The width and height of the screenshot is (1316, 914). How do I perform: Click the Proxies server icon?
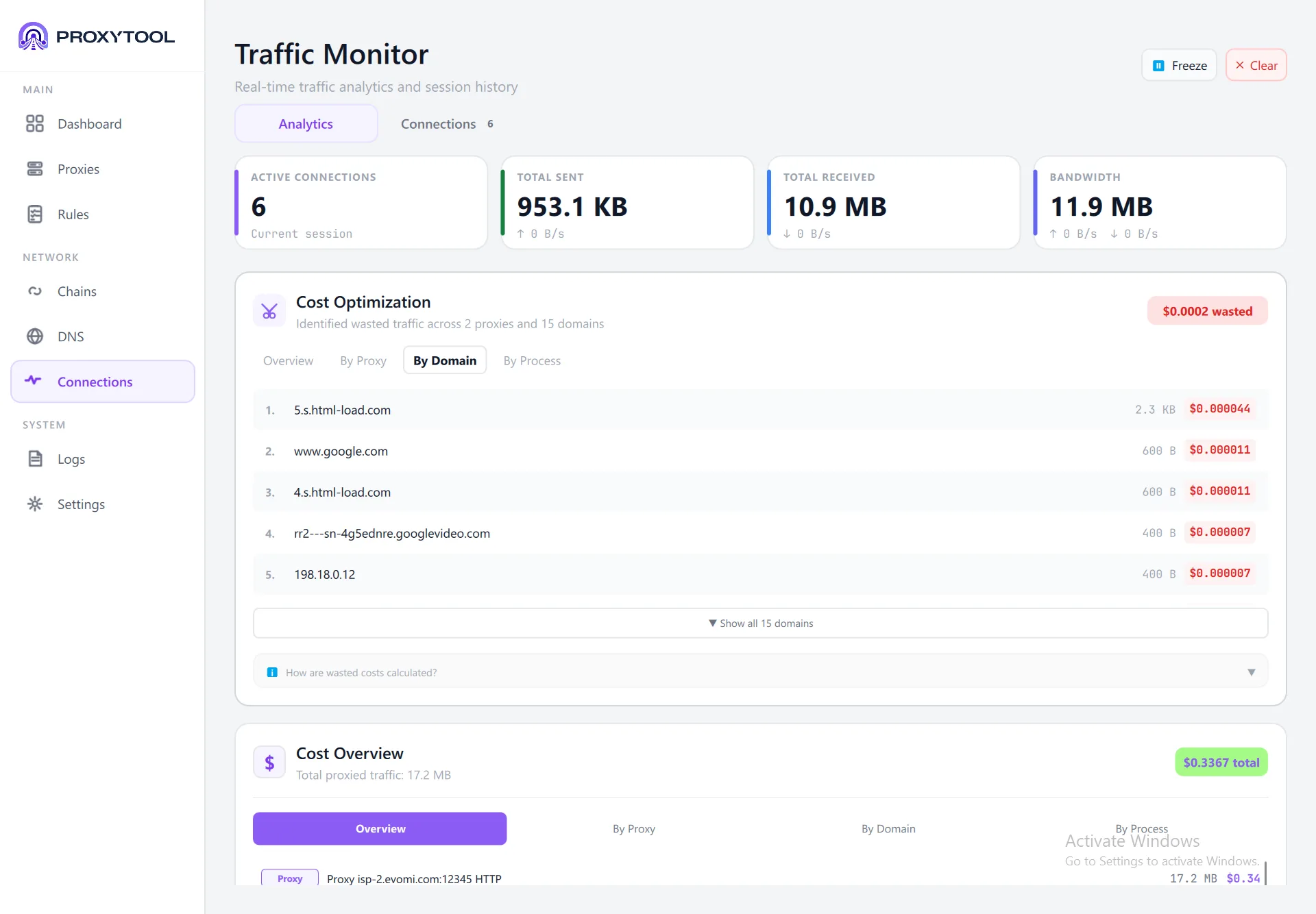35,169
